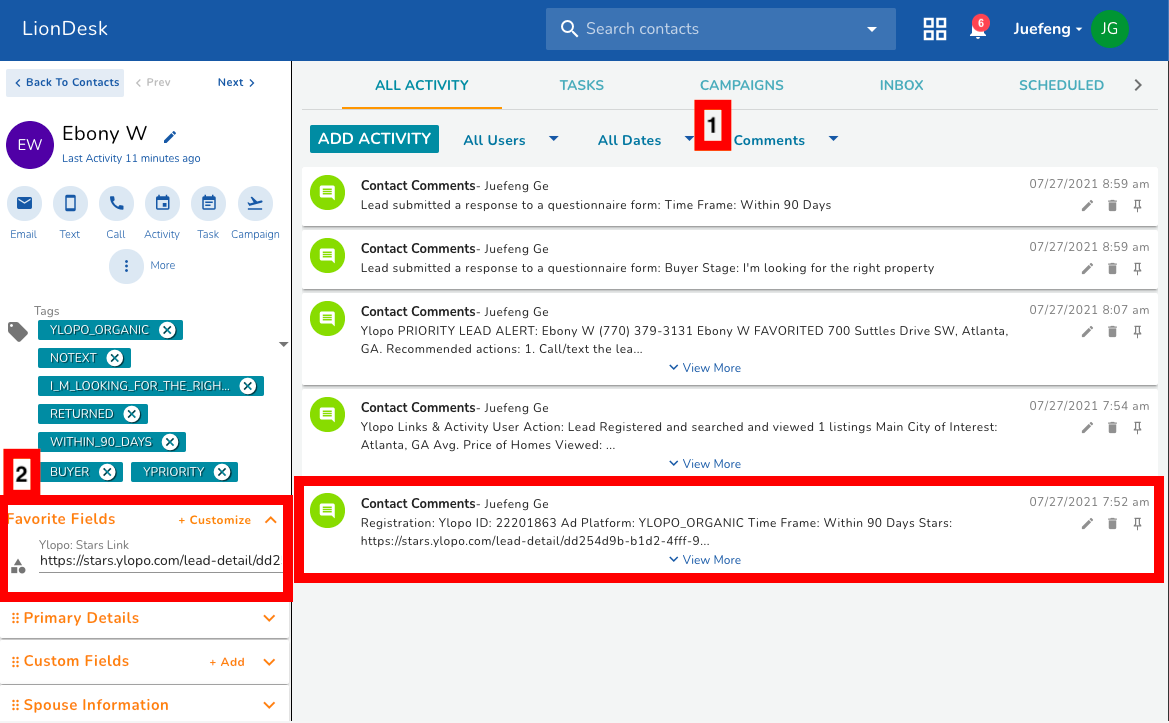Screen dimensions: 1169x723
Task: Edit contact name with pencil icon
Action: [170, 137]
